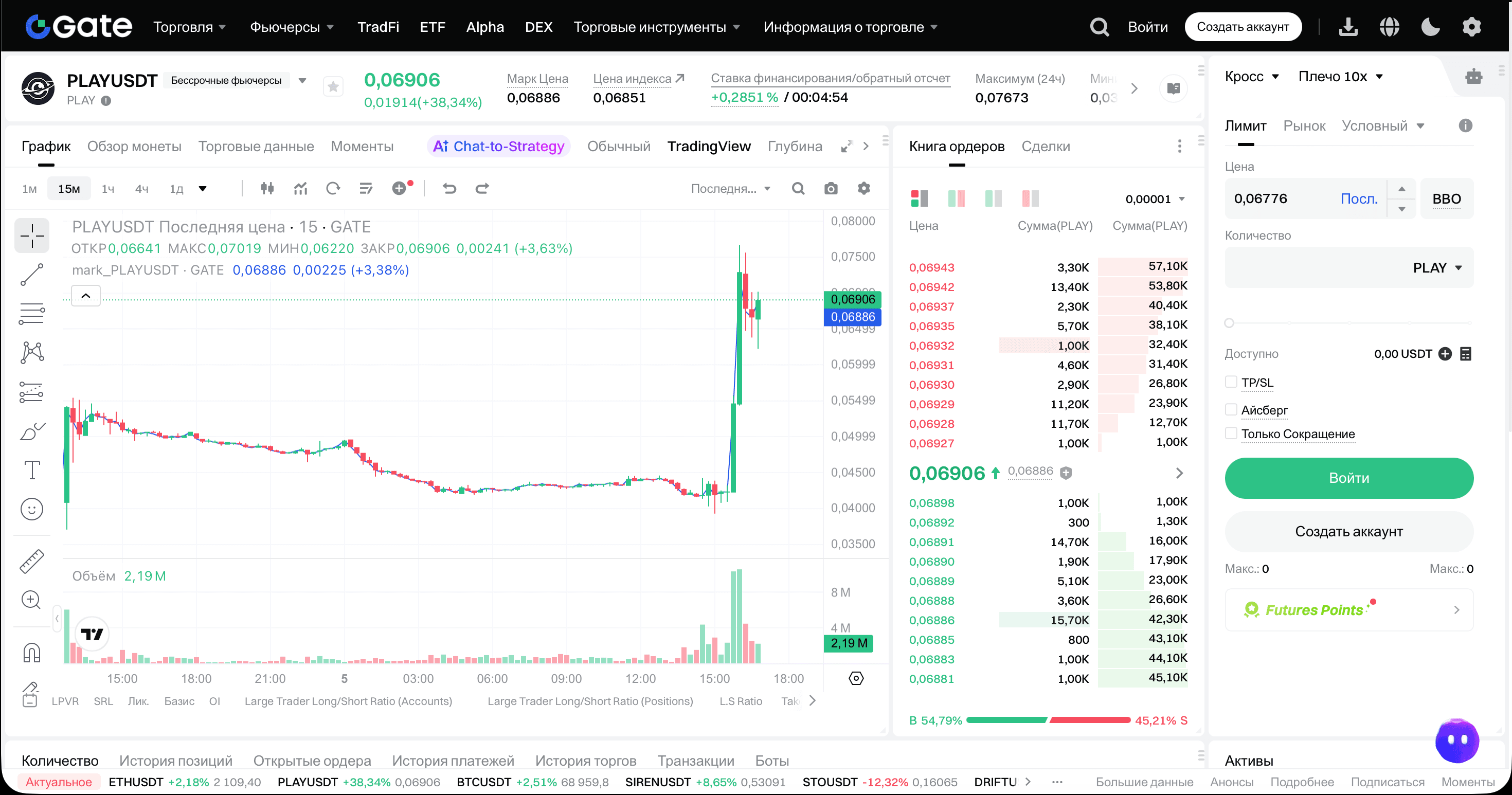Enable the Только Сокращение checkbox

point(1231,433)
